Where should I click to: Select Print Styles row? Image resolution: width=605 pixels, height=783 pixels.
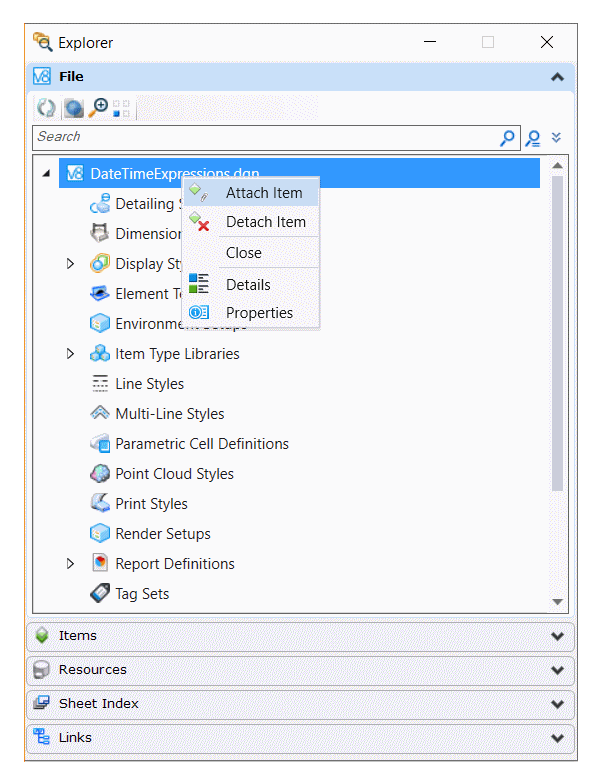click(x=139, y=503)
